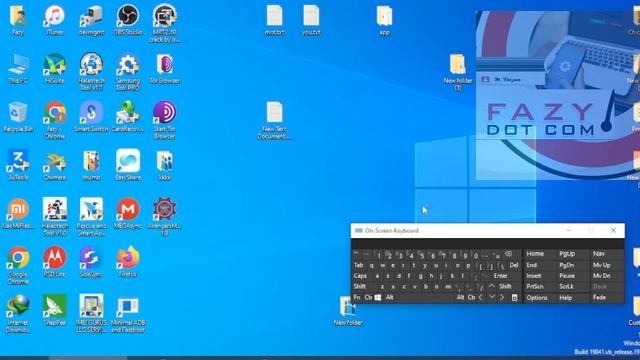Click Help on the On-Screen Keyboard
Screen dimensions: 640x360
pos(565,298)
